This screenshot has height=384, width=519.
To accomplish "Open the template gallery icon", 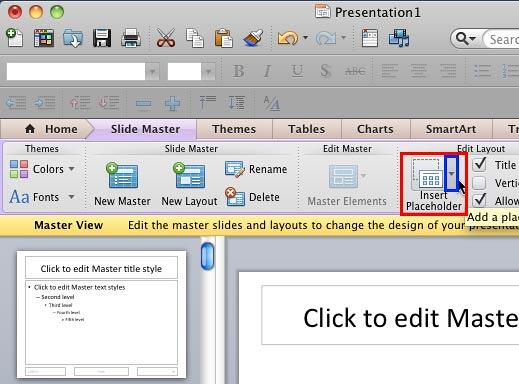I will [x=44, y=38].
